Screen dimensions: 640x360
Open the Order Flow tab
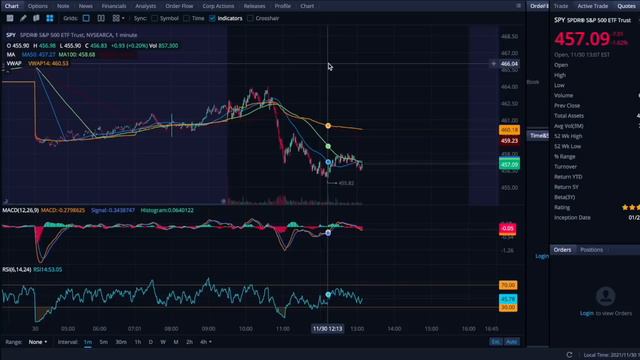pyautogui.click(x=179, y=6)
